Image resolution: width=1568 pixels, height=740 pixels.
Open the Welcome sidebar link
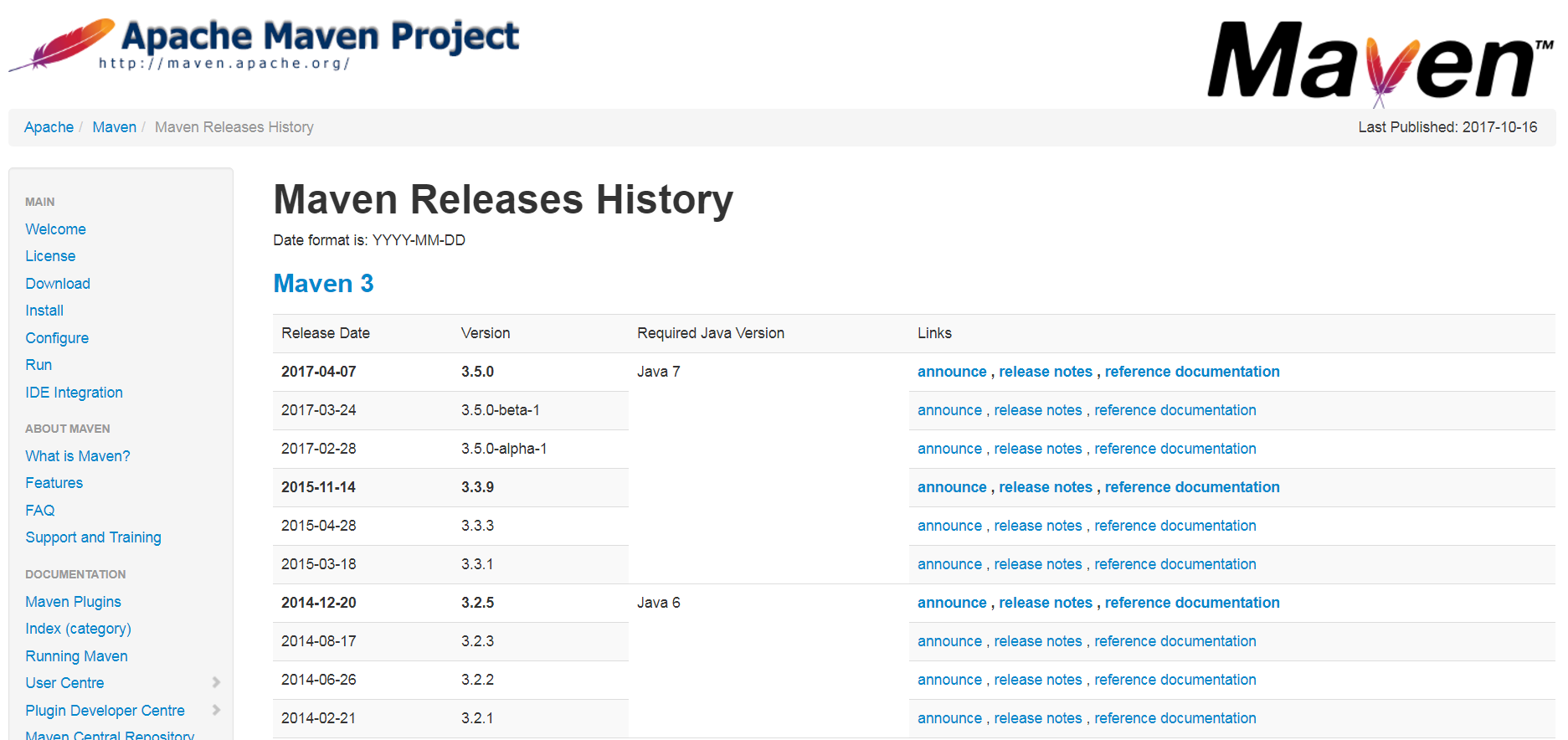tap(55, 229)
